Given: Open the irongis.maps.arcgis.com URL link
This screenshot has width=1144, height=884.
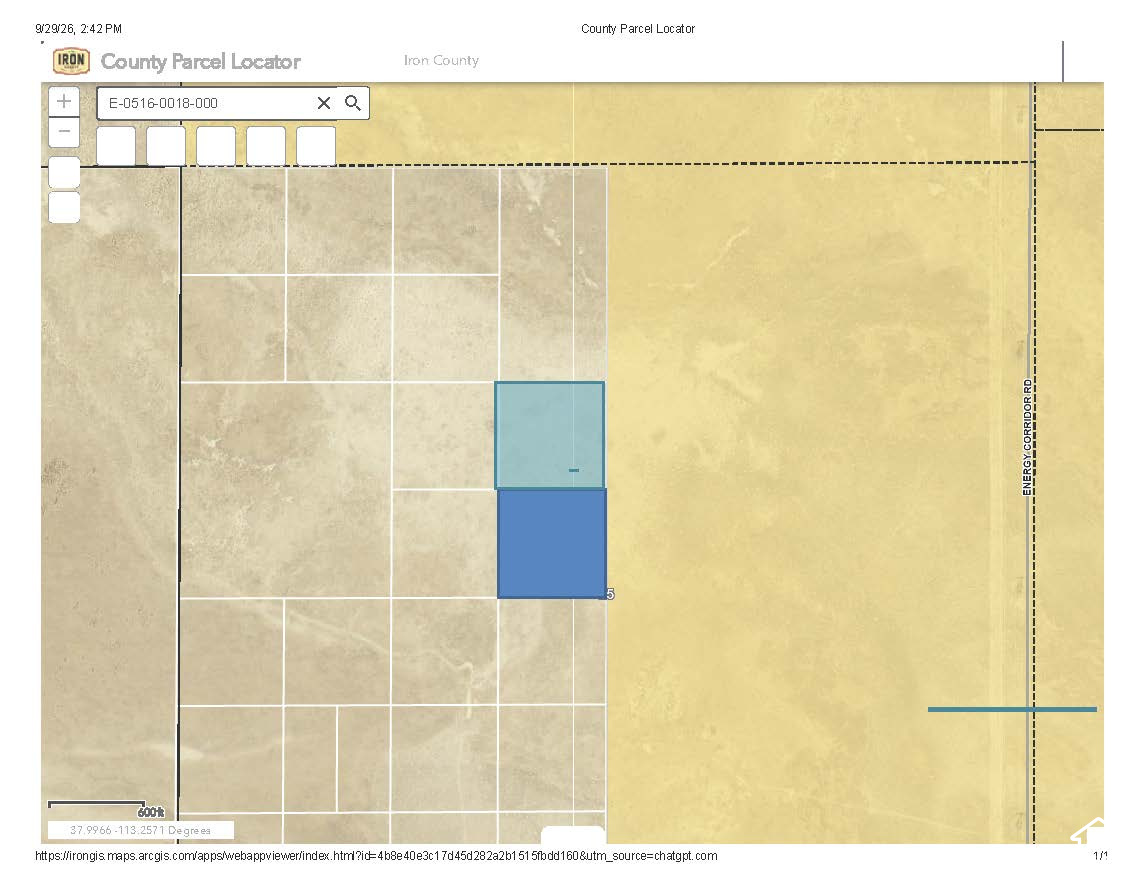Looking at the screenshot, I should click(376, 856).
